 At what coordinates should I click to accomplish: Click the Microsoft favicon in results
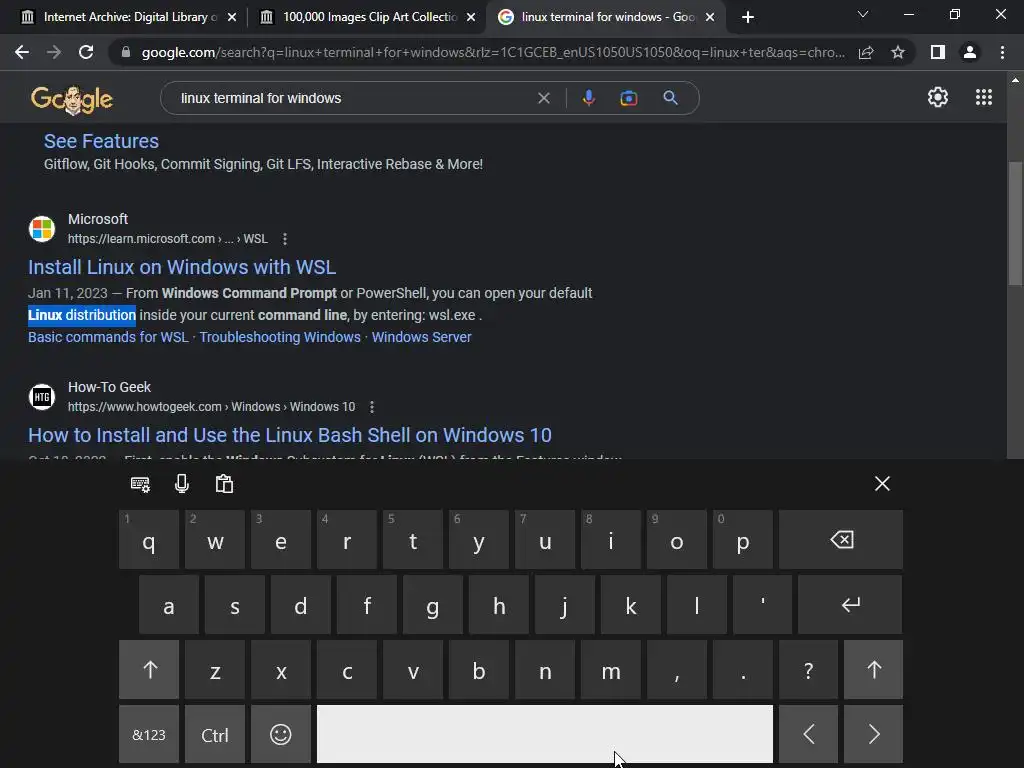[x=42, y=229]
